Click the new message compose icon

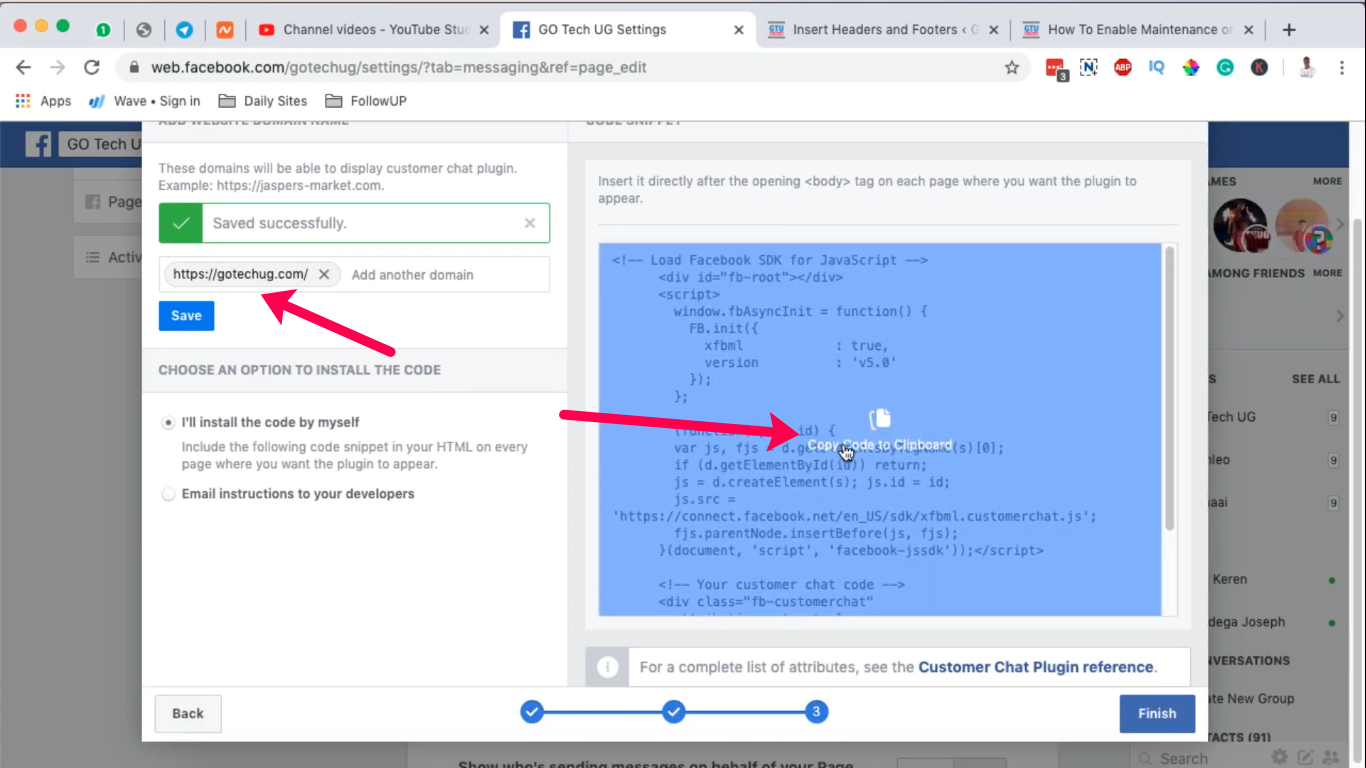tap(1305, 758)
